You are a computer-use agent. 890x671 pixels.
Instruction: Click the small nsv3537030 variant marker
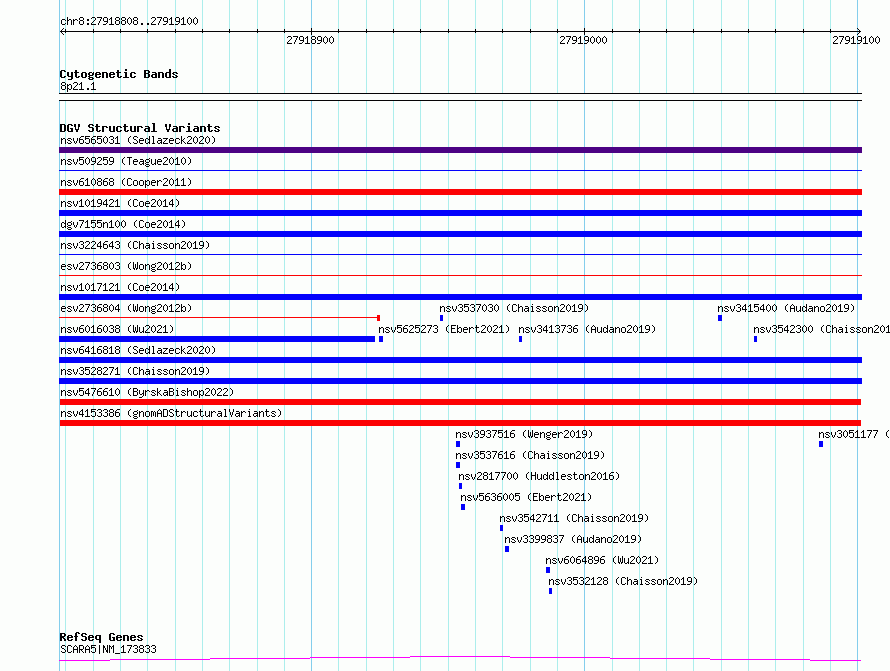[442, 318]
